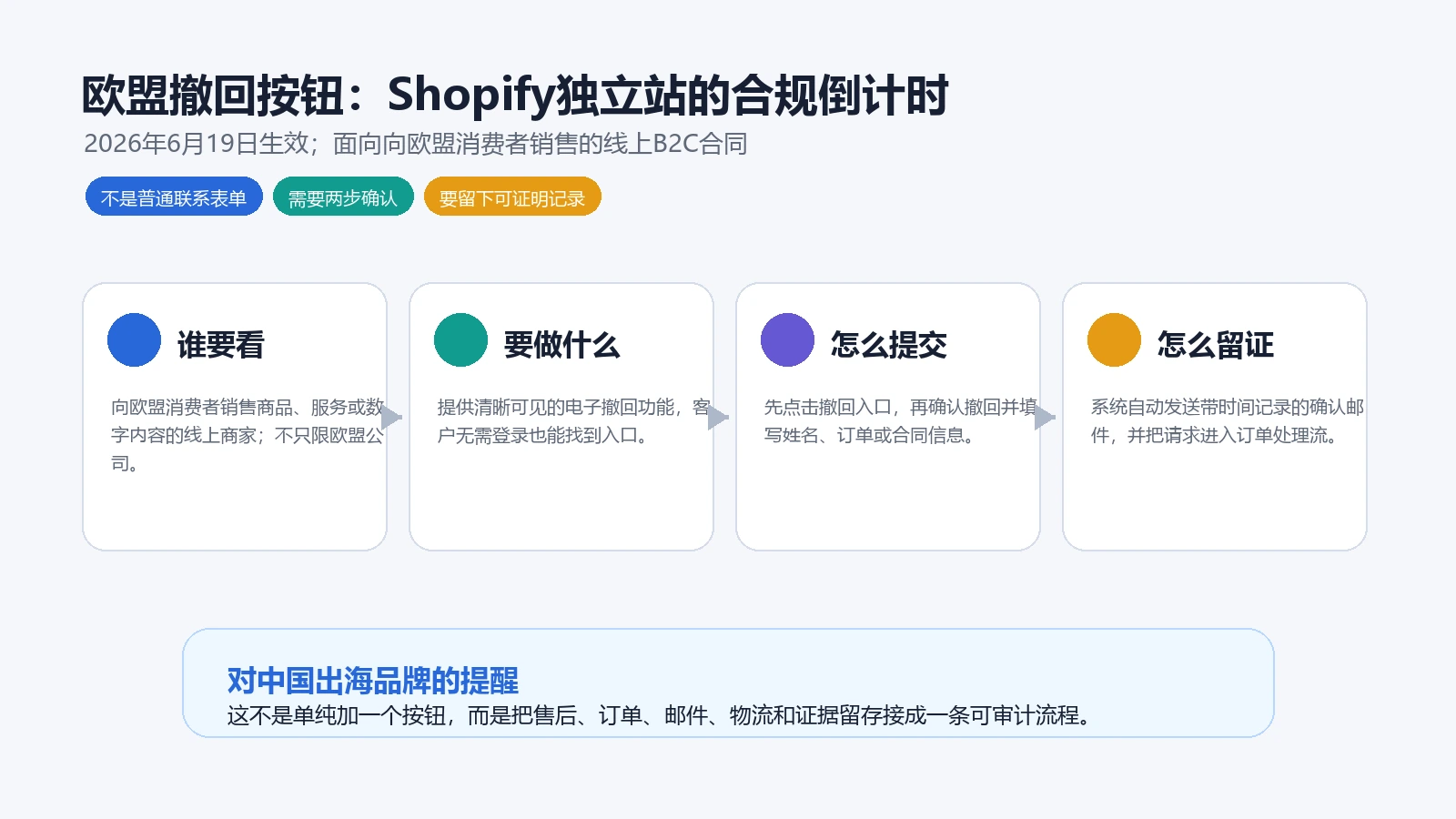Click the purple circle icon beside 怎么提交
1456x819 pixels.
point(787,340)
